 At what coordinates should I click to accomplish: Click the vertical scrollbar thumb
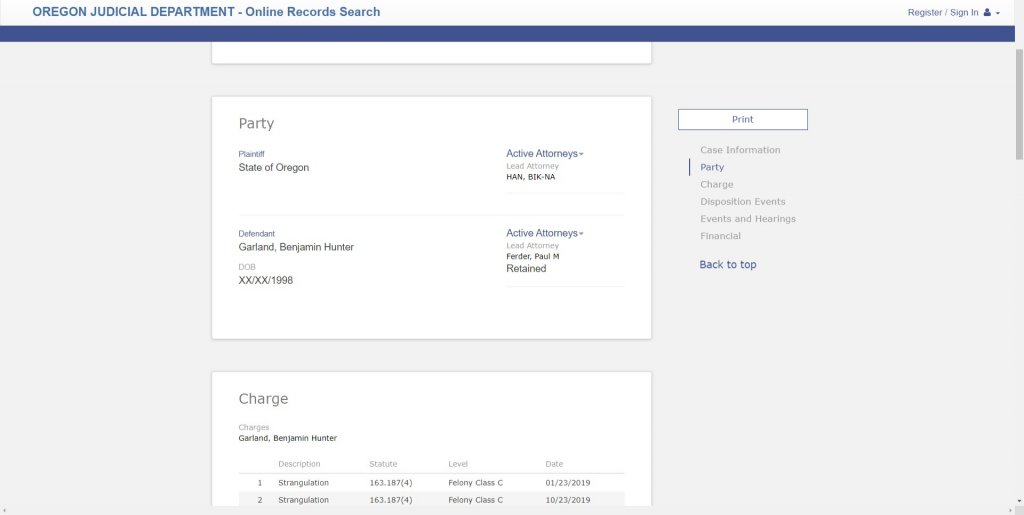click(1018, 100)
